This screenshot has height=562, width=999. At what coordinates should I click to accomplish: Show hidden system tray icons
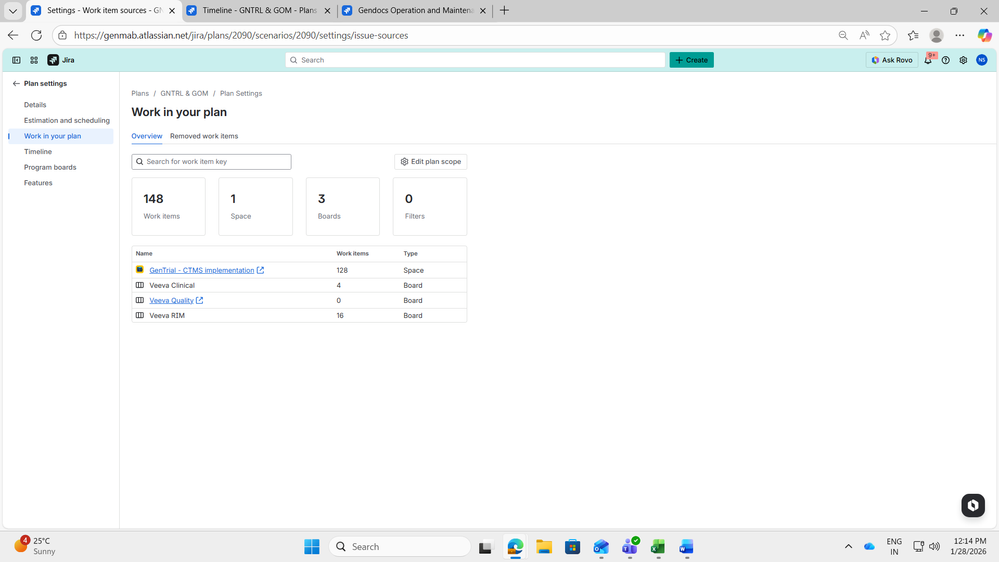pos(848,547)
